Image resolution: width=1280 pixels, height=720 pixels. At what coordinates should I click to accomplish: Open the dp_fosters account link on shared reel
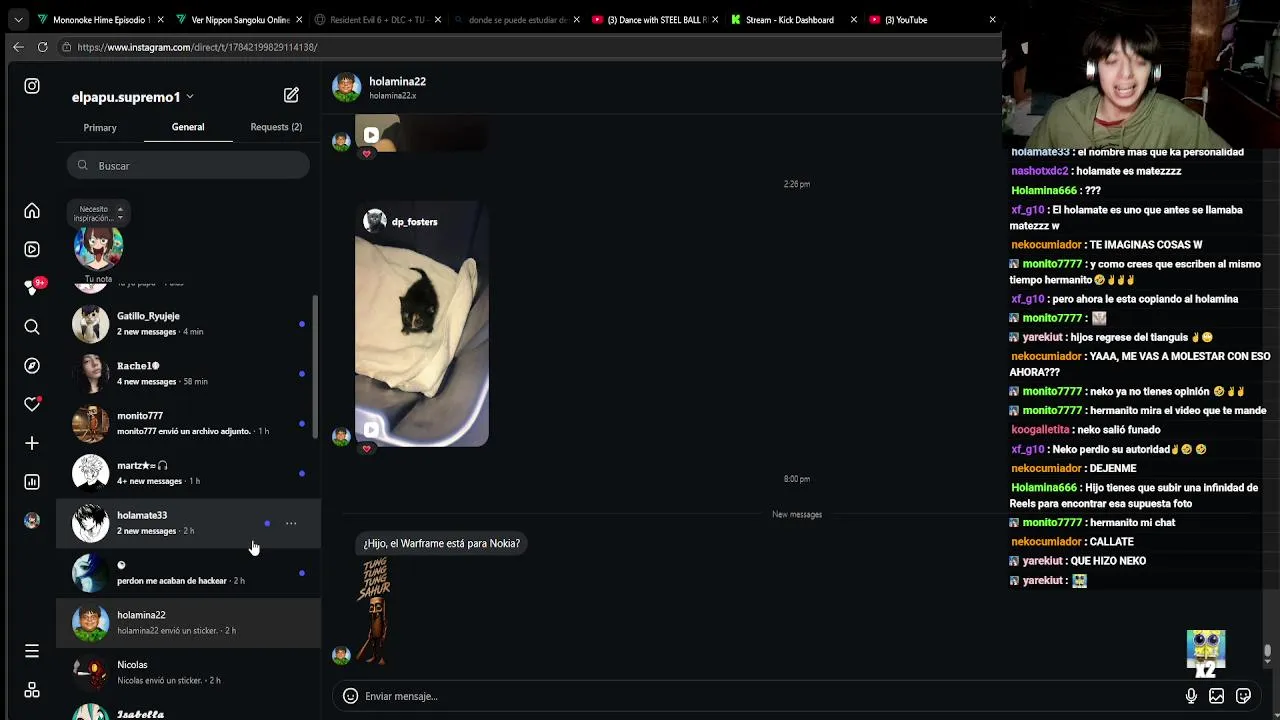[414, 222]
